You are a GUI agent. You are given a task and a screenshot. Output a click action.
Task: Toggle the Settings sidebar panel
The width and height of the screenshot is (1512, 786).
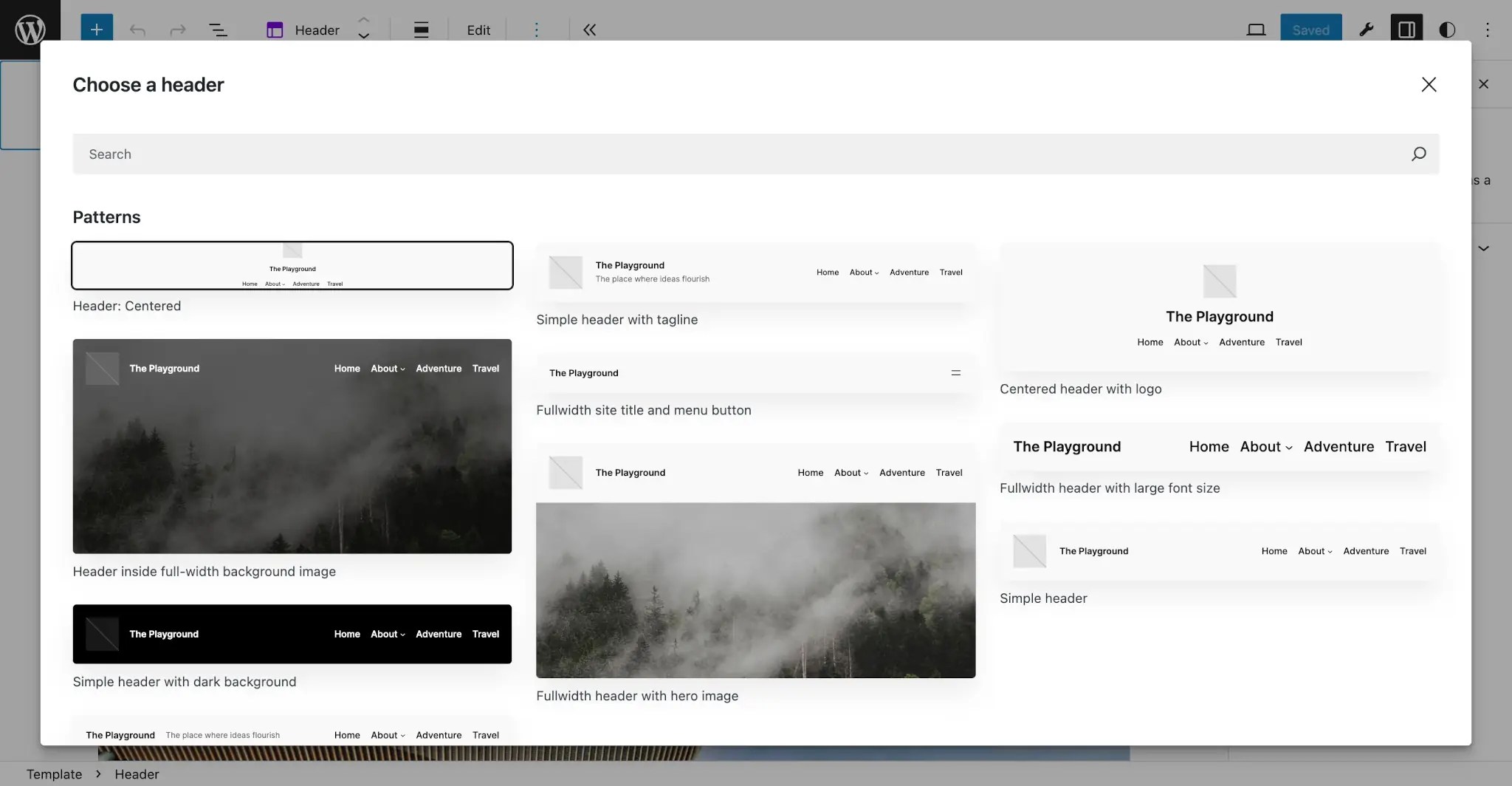(1406, 30)
